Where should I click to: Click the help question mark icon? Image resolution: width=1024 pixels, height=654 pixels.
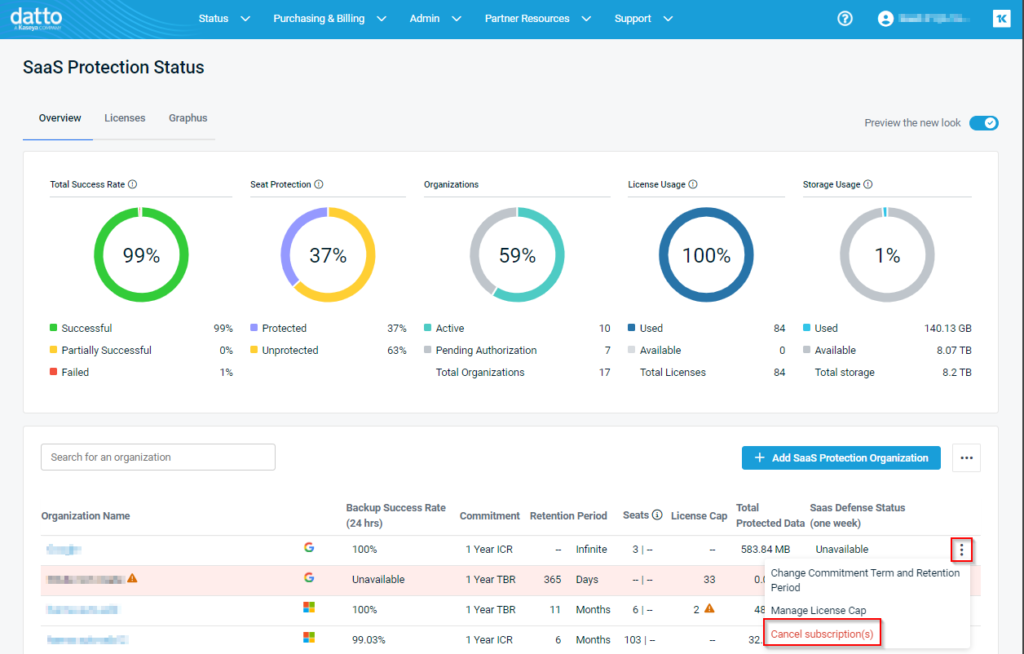pos(845,19)
